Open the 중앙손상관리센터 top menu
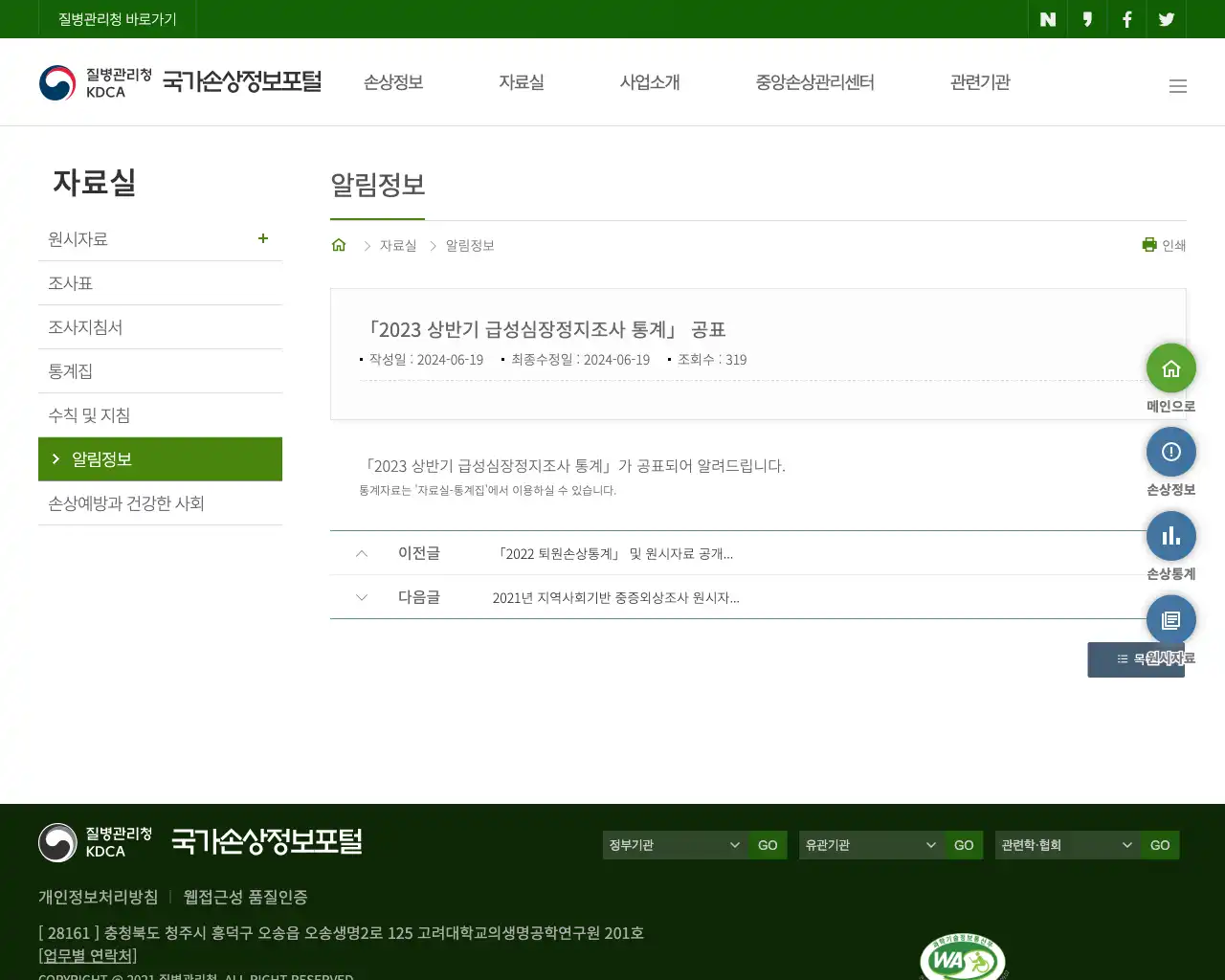The height and width of the screenshot is (980, 1225). tap(815, 82)
